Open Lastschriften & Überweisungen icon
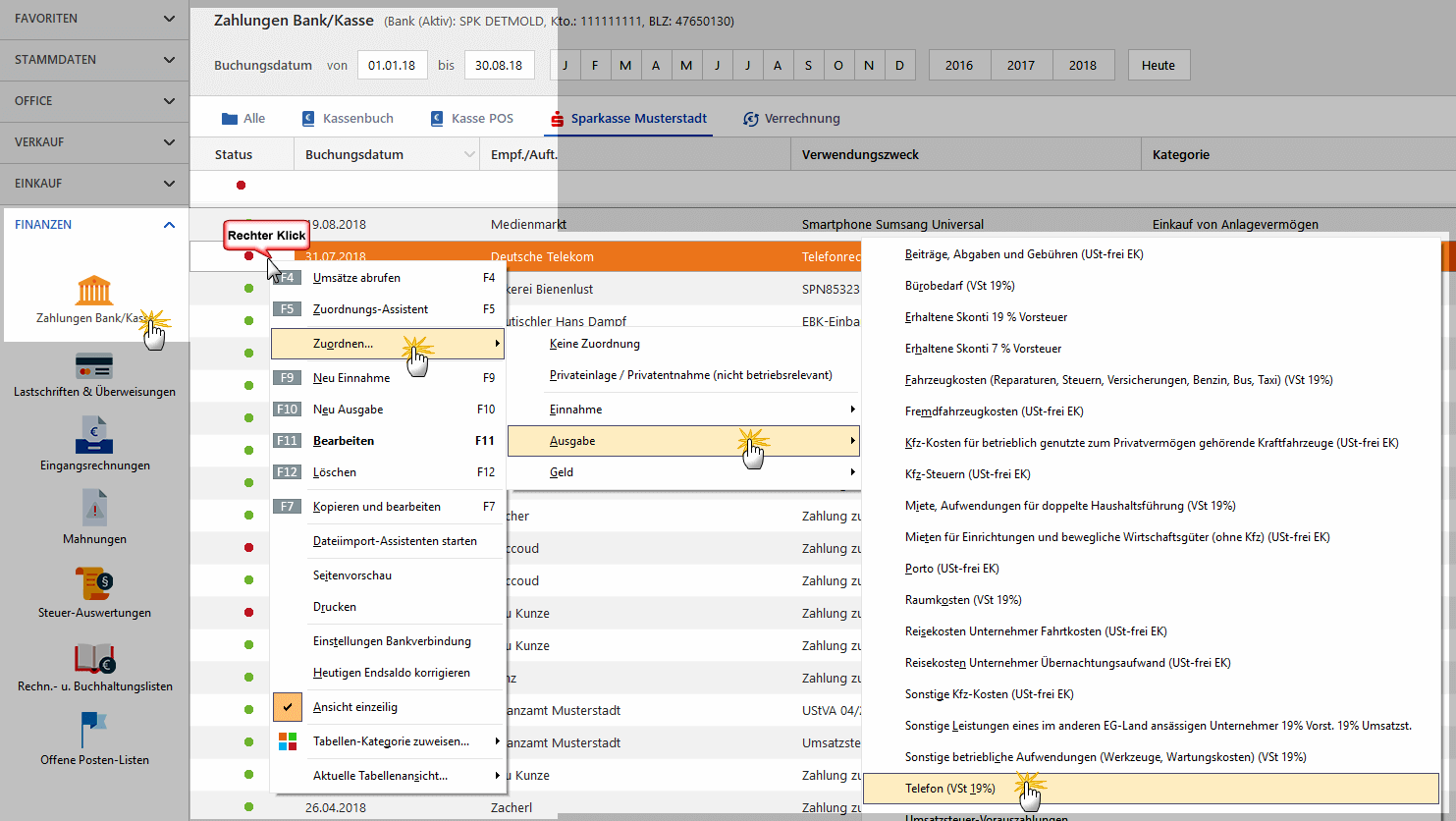The image size is (1456, 821). [x=94, y=365]
